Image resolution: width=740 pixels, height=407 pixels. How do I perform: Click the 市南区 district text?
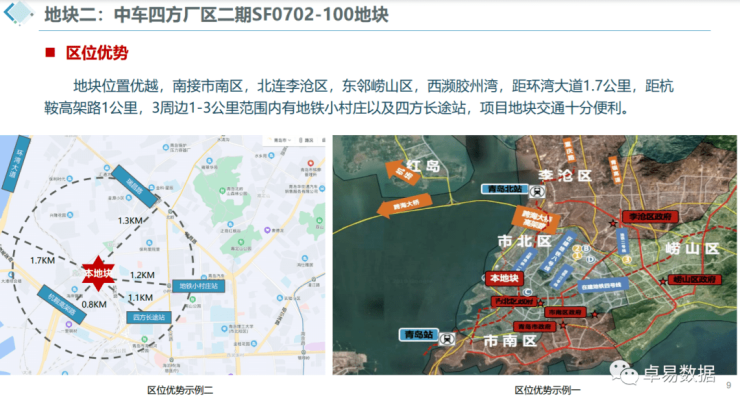point(511,340)
